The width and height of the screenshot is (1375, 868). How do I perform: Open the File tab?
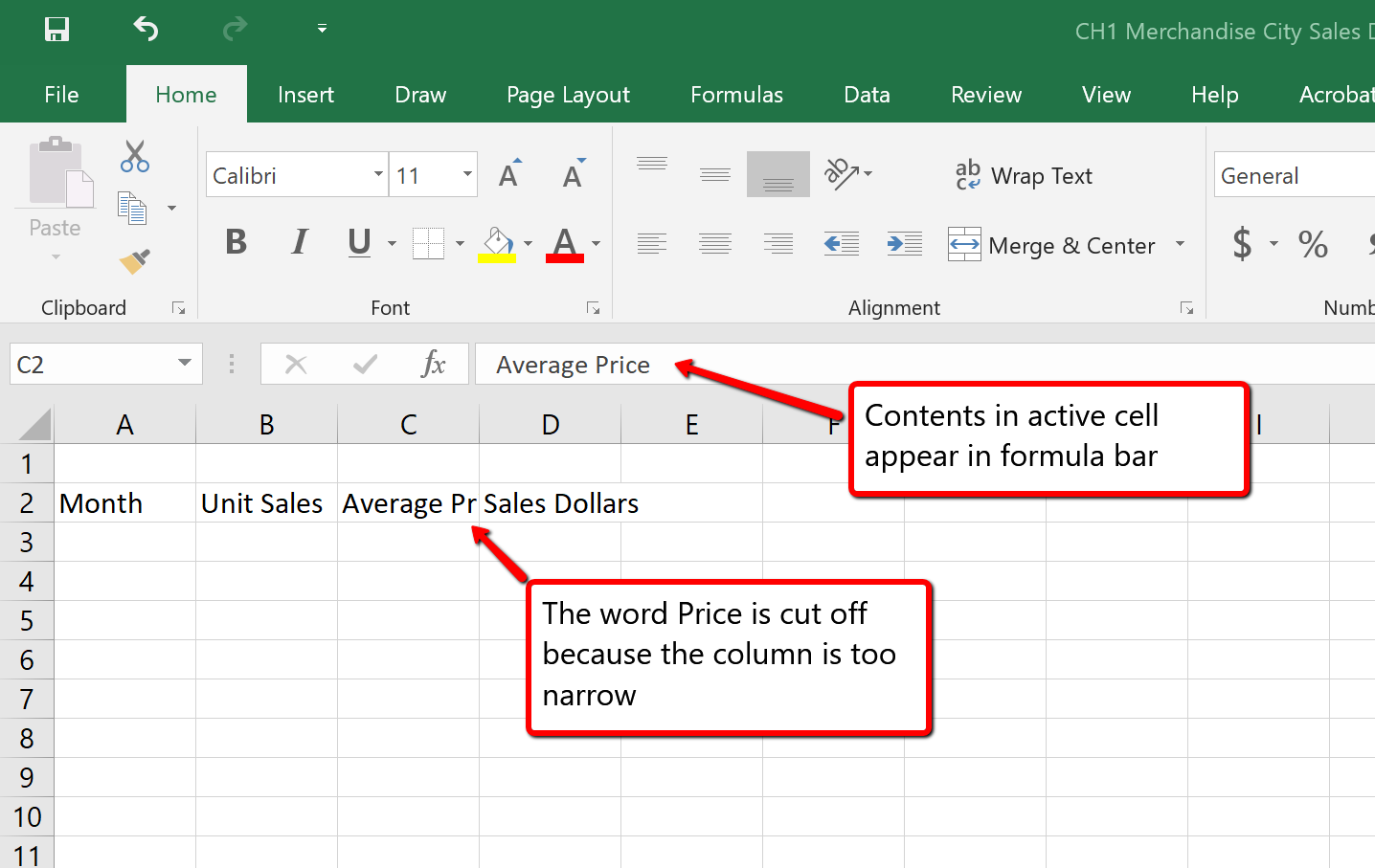pyautogui.click(x=61, y=95)
